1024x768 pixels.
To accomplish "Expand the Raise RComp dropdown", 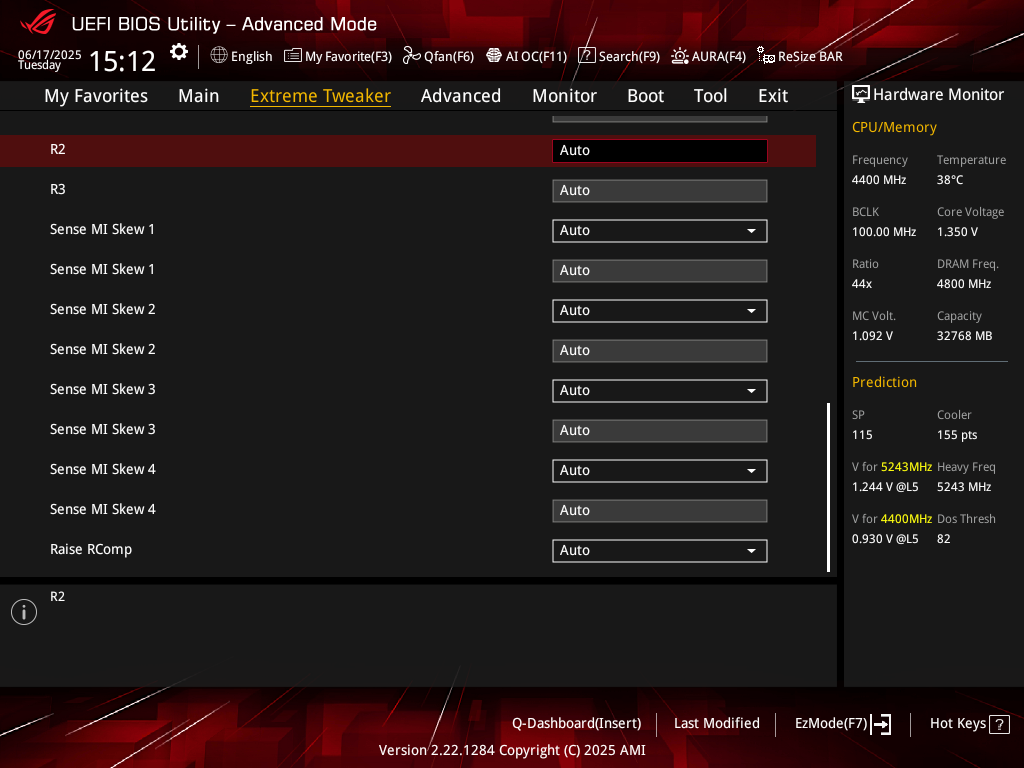I will click(x=660, y=551).
